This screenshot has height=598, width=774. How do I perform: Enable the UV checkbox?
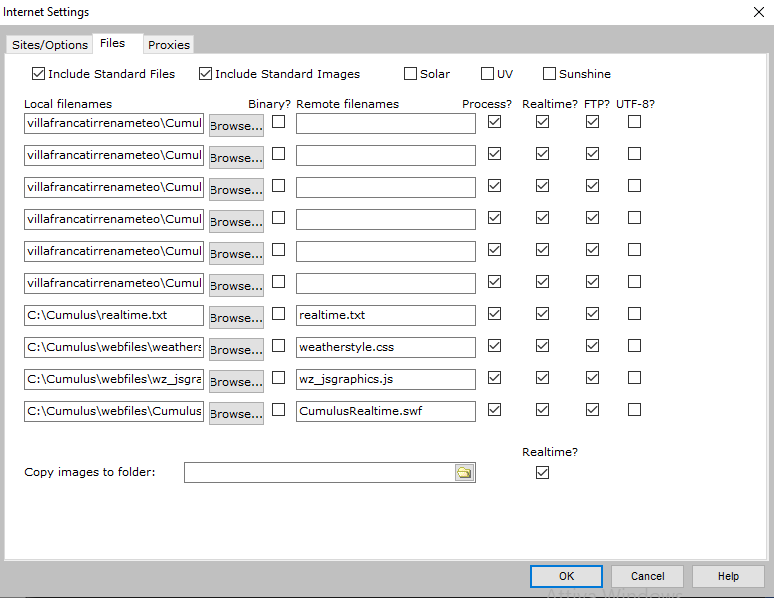coord(487,74)
